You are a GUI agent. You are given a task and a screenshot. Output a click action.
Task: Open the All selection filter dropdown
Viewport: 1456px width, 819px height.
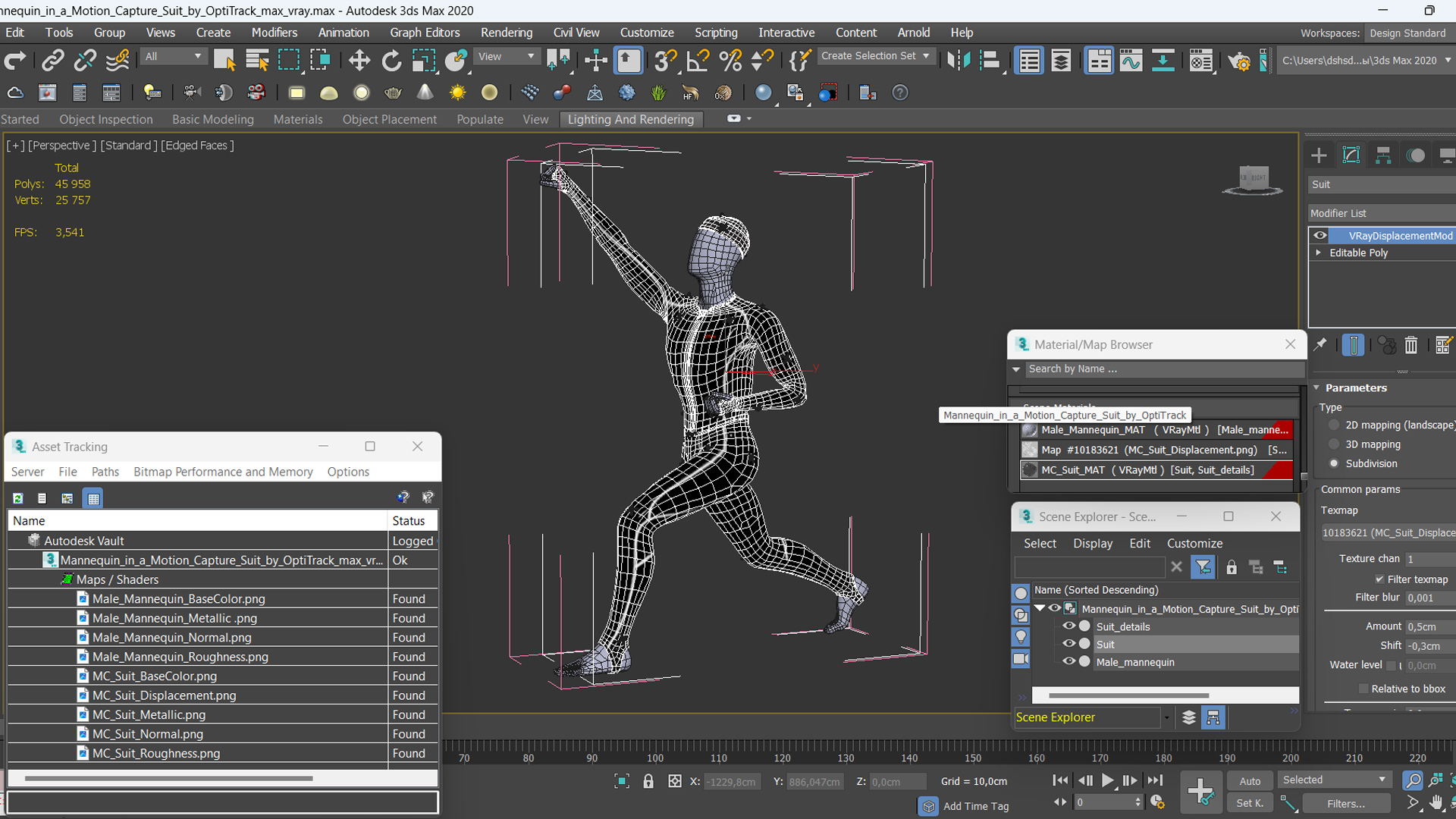pyautogui.click(x=174, y=56)
